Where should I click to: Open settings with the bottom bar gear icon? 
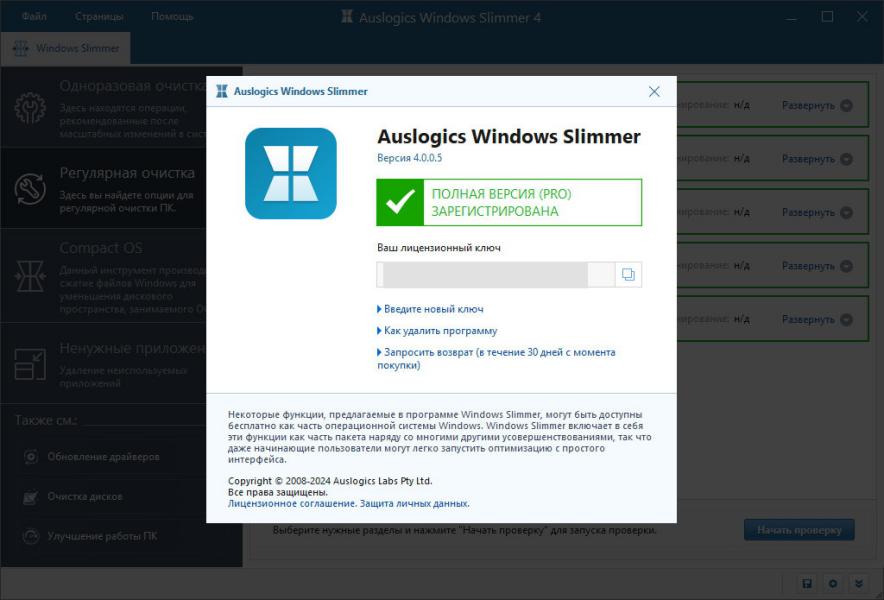click(x=833, y=583)
